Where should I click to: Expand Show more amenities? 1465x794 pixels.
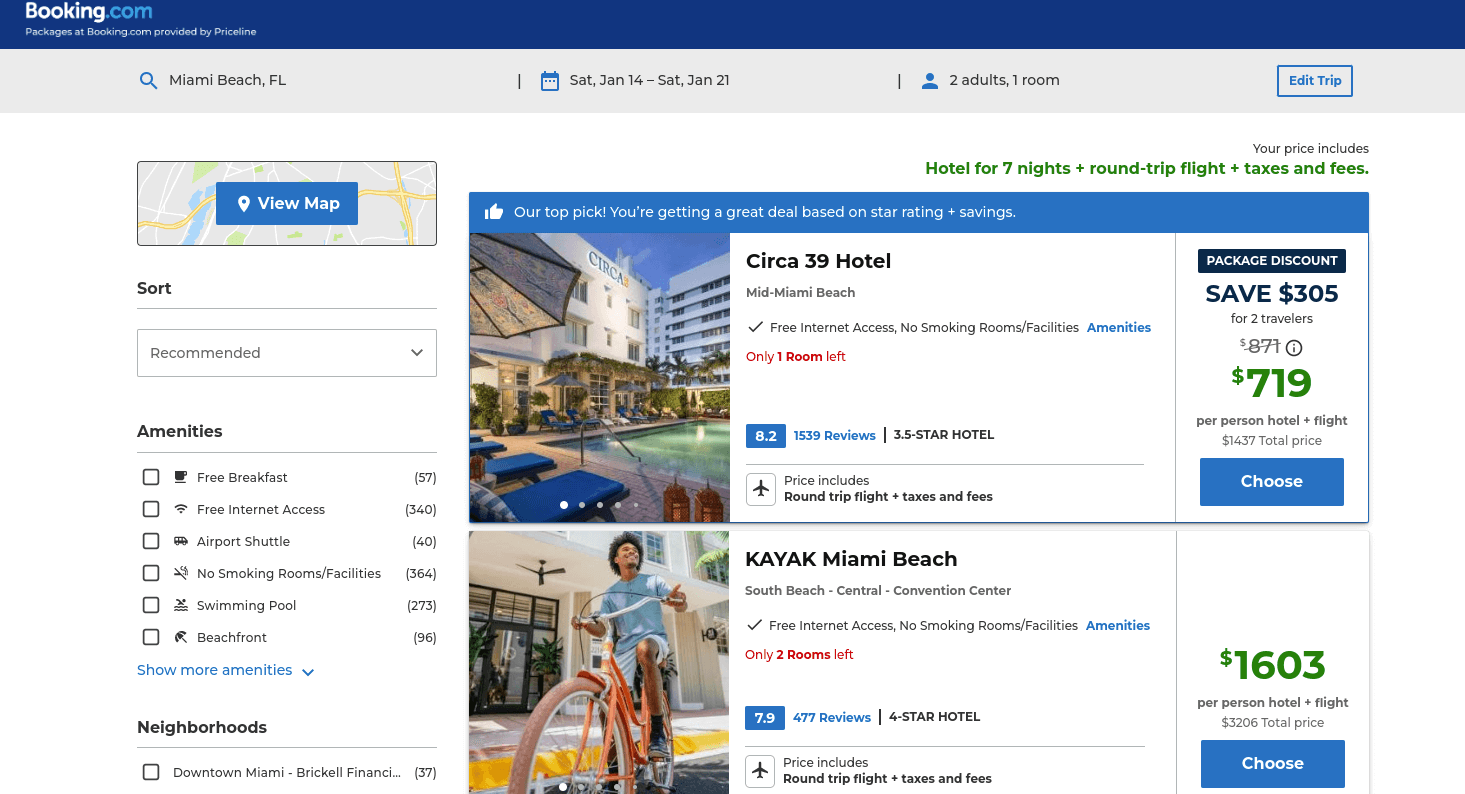[x=226, y=671]
